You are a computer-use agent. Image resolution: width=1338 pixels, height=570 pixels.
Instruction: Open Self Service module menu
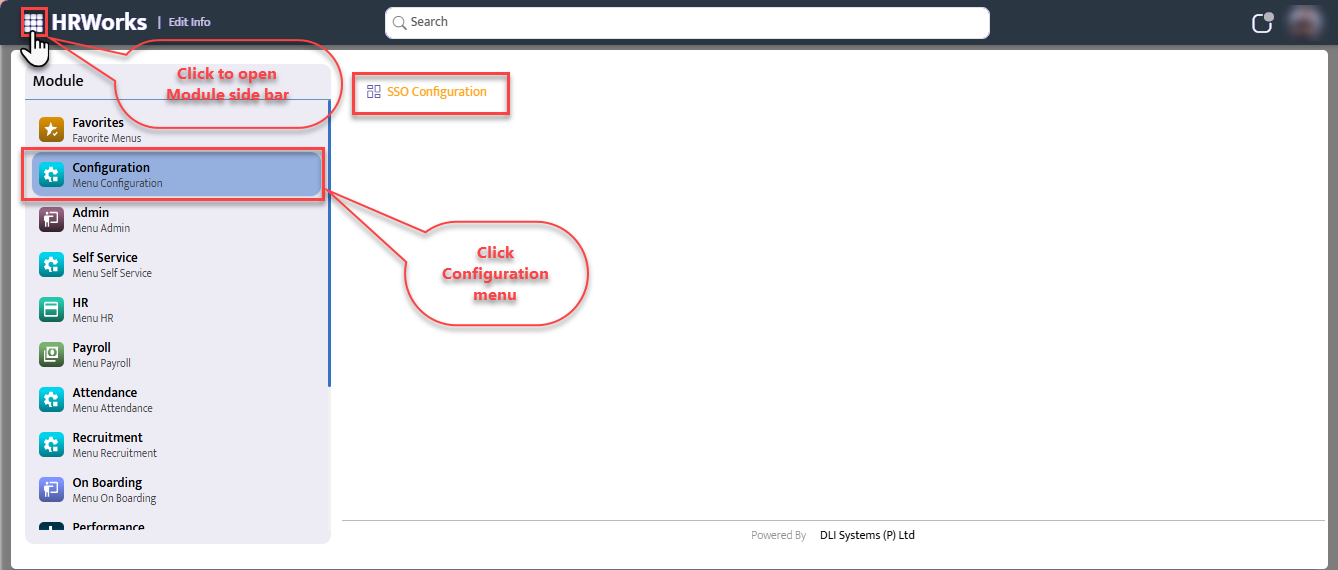click(176, 265)
